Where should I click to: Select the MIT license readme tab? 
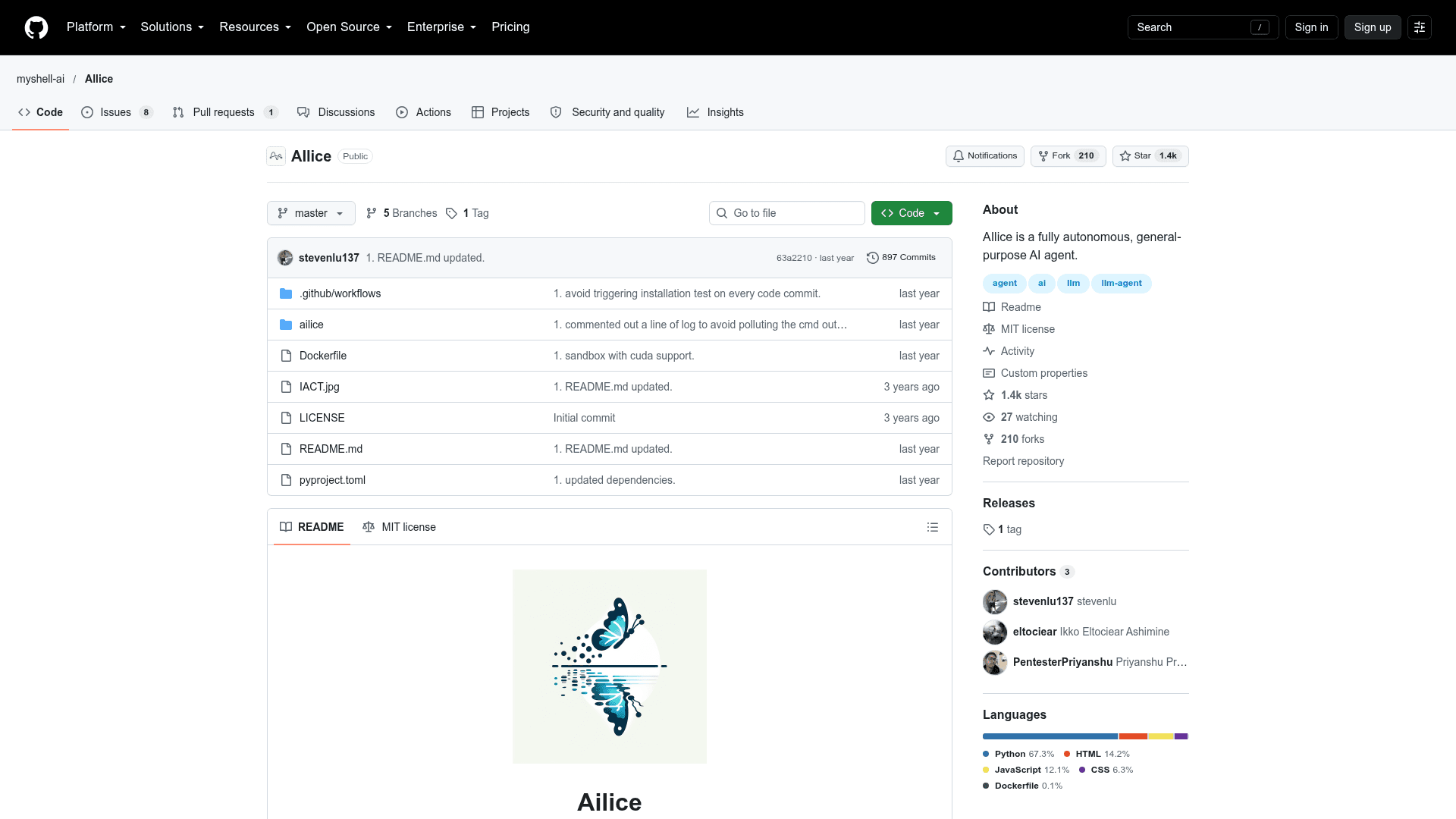(399, 527)
